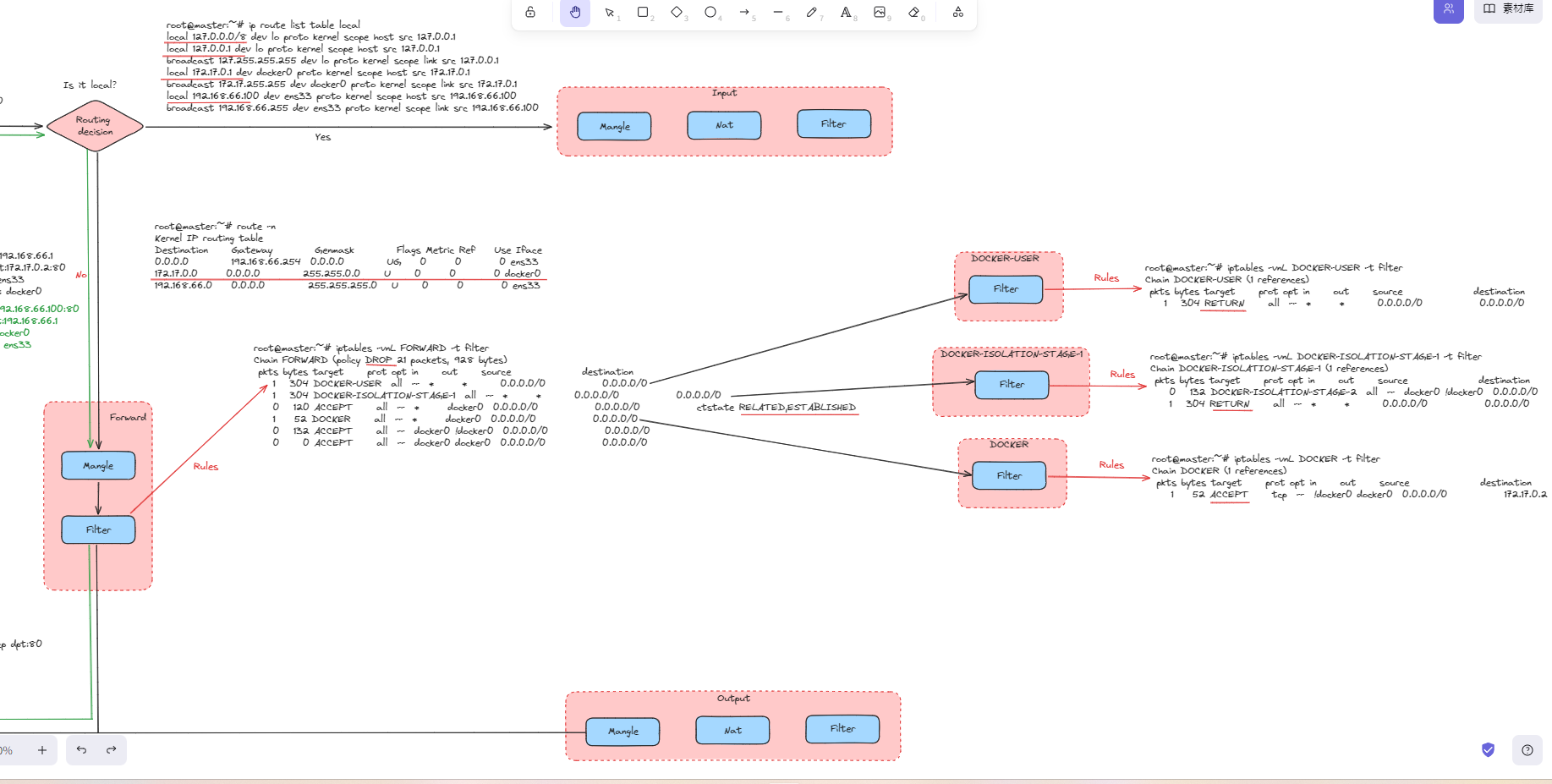Click the 'Output' group label
1552x784 pixels.
pos(733,699)
